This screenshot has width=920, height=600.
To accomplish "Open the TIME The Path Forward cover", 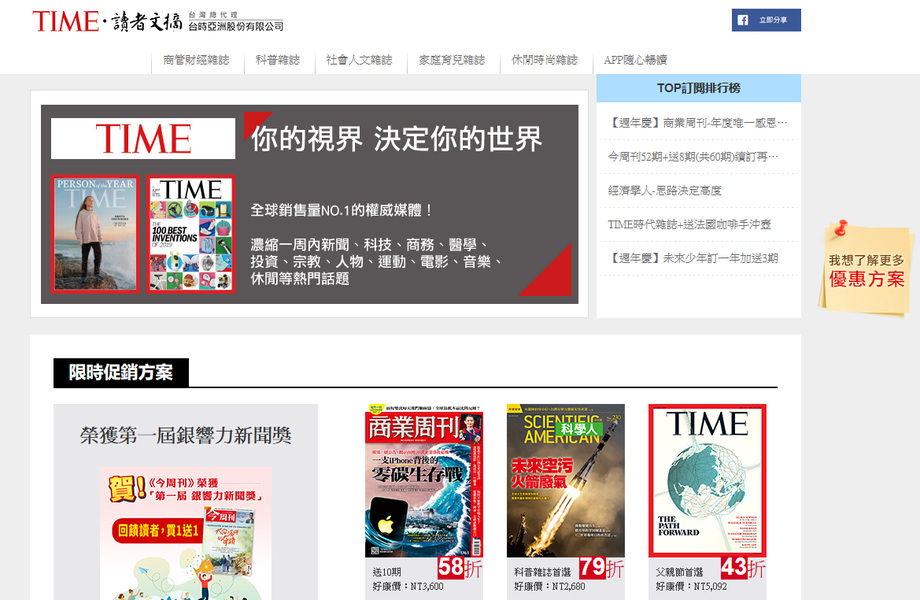I will 707,480.
